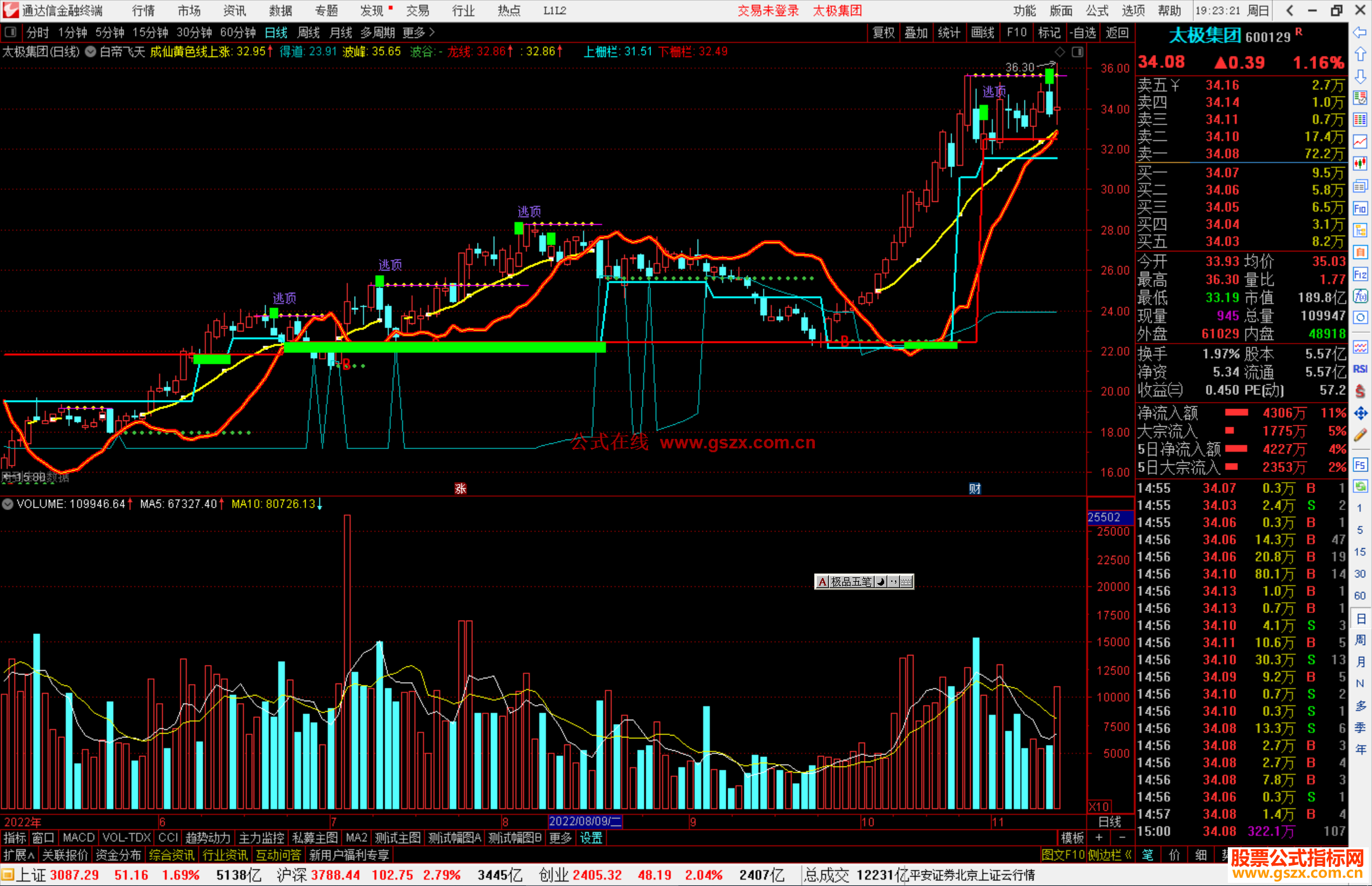This screenshot has height=886, width=1372.
Task: Click the RSI indicator sidebar icon
Action: [1360, 369]
